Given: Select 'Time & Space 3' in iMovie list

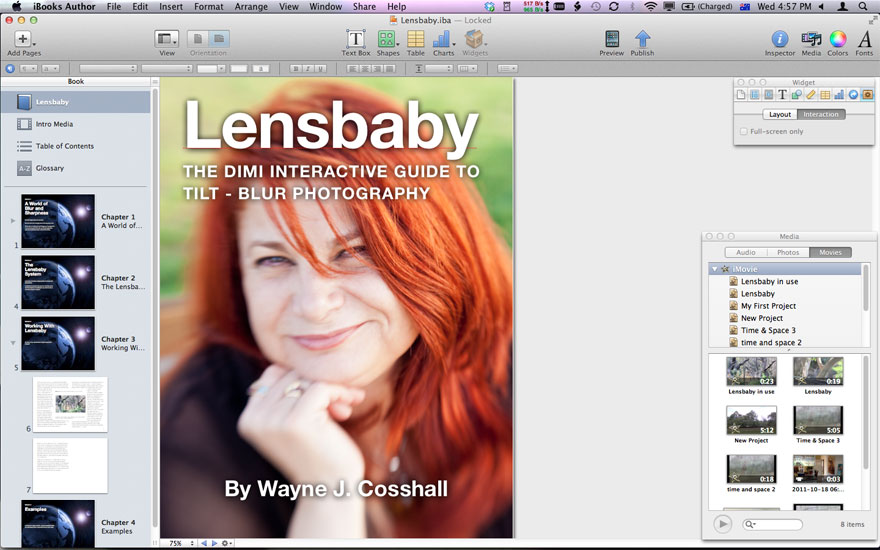Looking at the screenshot, I should 768,330.
